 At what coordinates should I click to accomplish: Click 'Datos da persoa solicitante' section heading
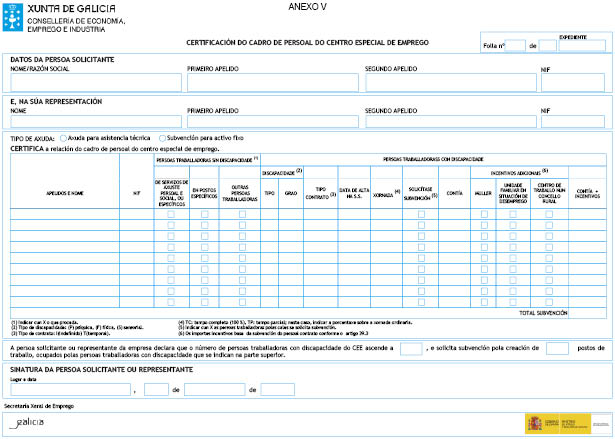tap(62, 60)
